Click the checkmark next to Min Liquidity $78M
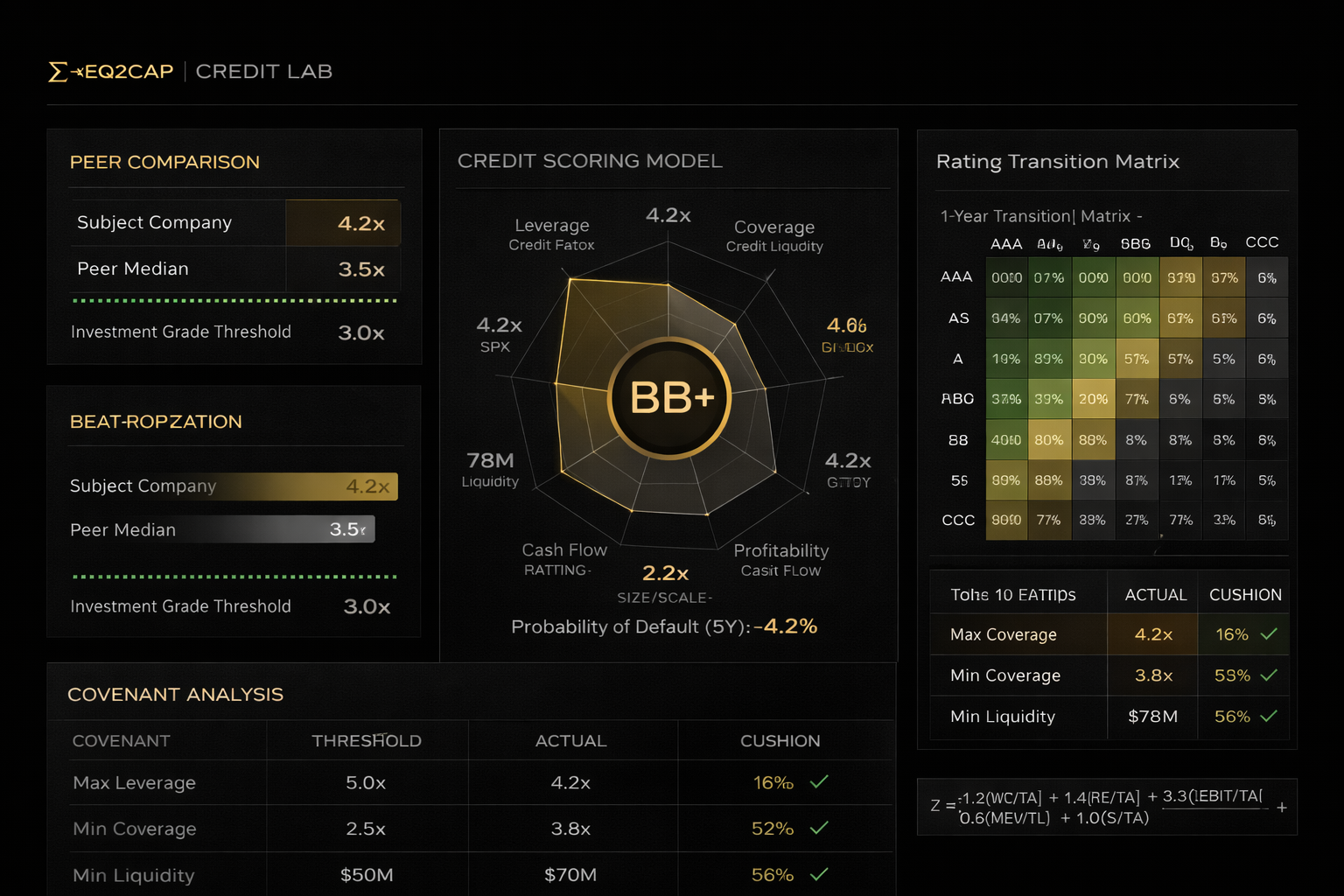The height and width of the screenshot is (896, 1344). (x=1270, y=717)
